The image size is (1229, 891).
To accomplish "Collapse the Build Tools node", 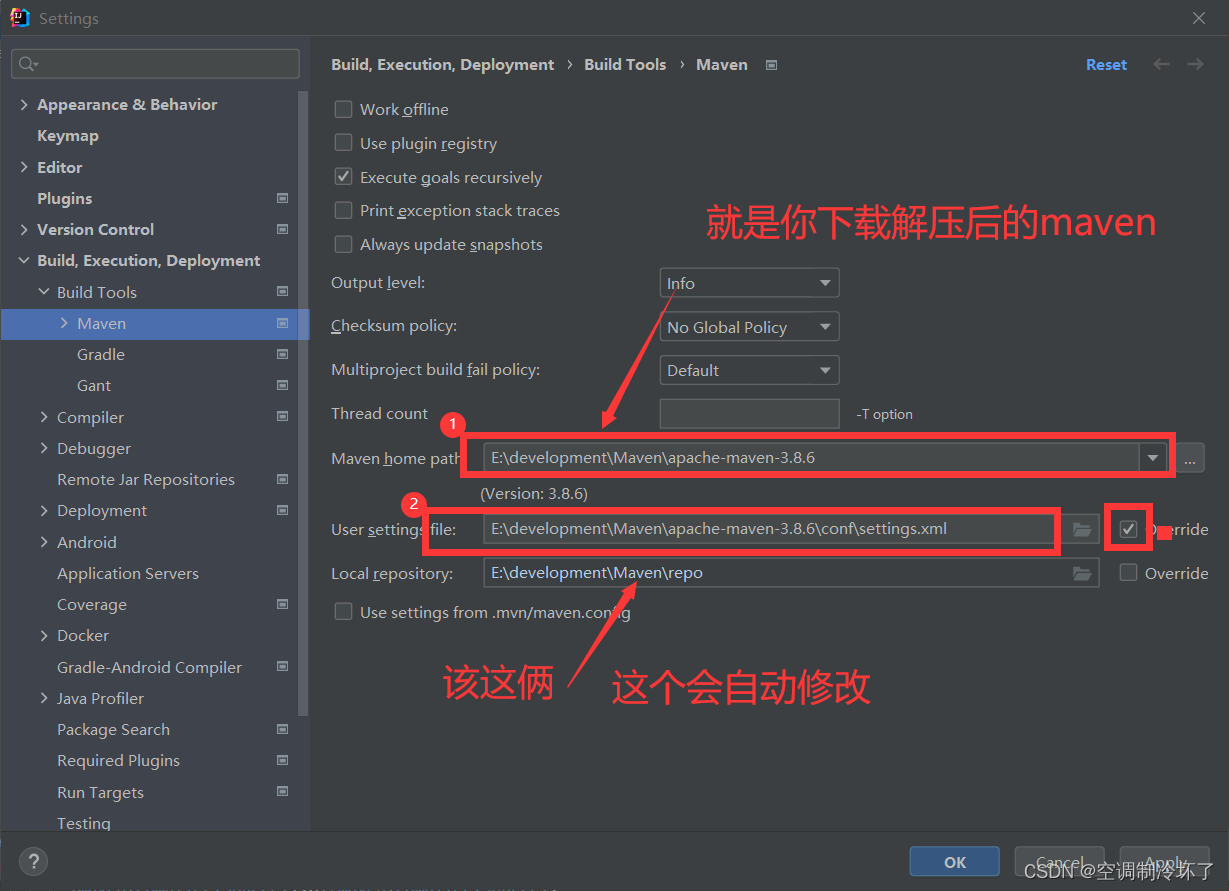I will (44, 292).
